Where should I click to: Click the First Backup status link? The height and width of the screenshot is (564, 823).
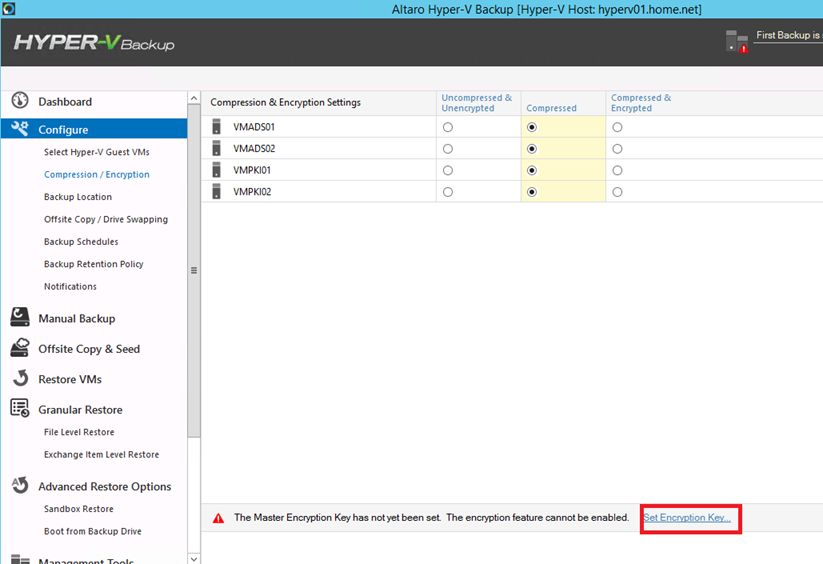pos(789,35)
